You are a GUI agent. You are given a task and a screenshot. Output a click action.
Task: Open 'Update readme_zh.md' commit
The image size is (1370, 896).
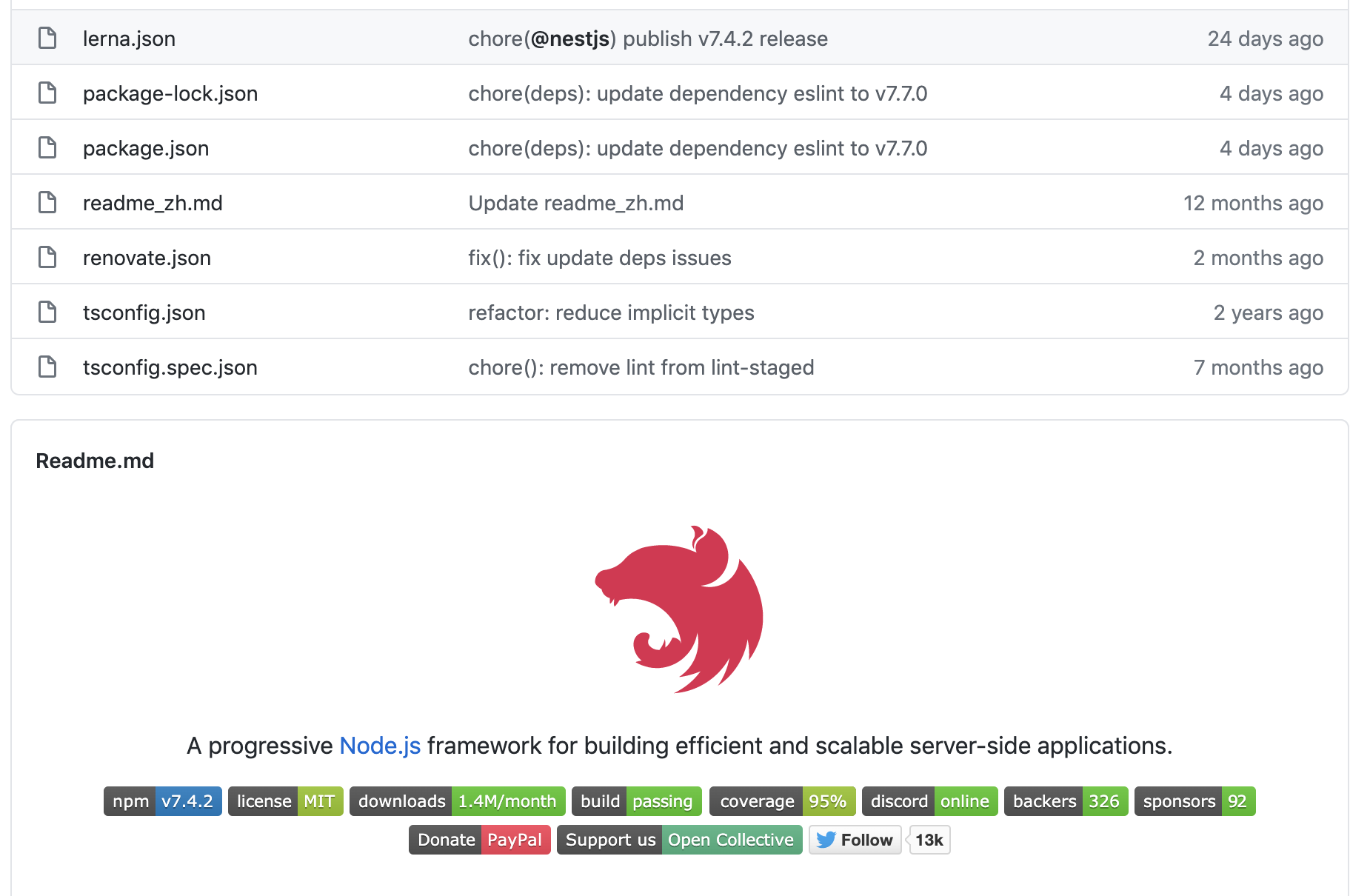(x=576, y=203)
